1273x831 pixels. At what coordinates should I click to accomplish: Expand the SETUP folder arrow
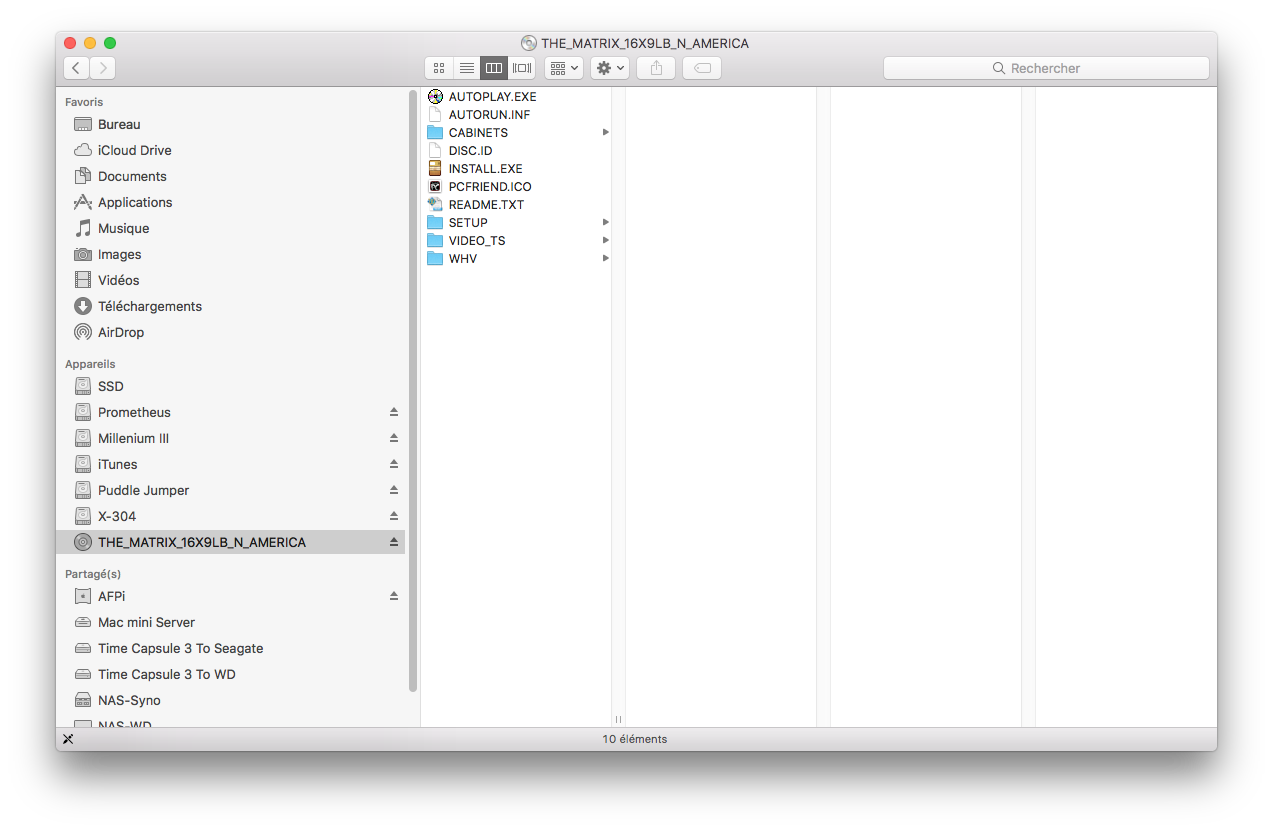[605, 223]
